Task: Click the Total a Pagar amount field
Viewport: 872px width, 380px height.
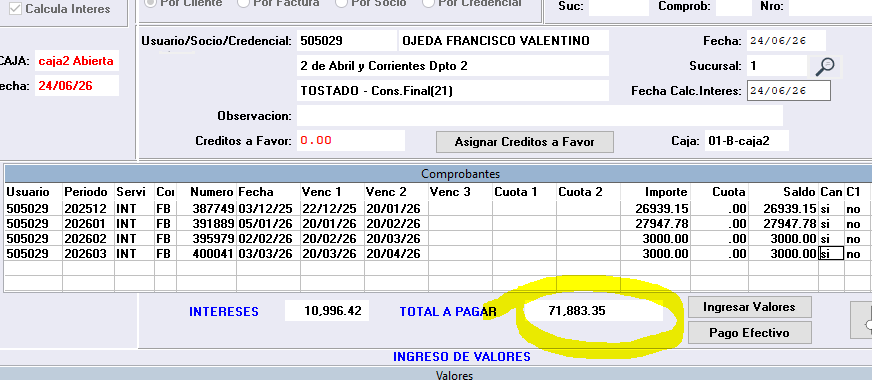Action: tap(593, 311)
